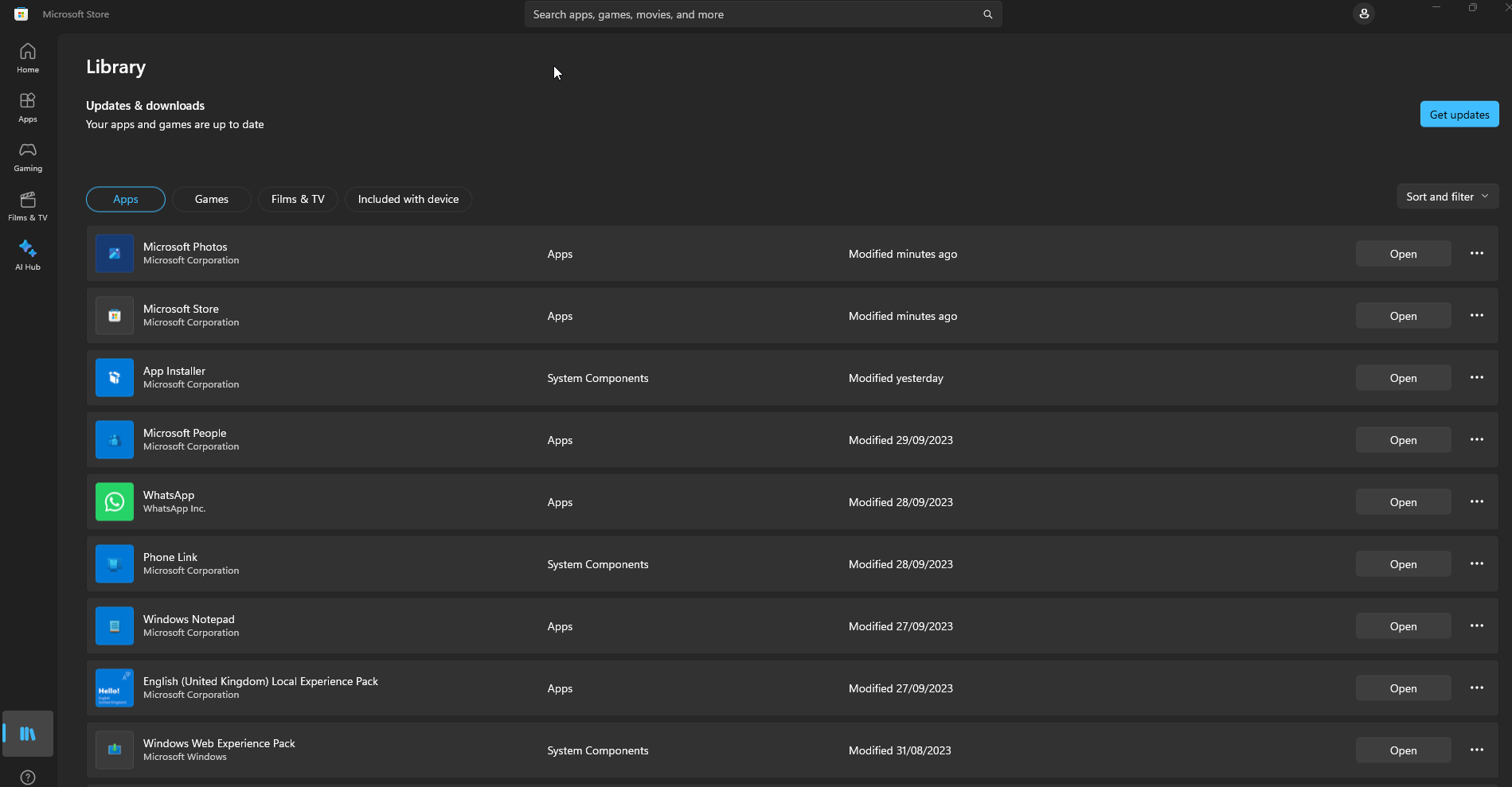Click the Windows Notepad icon
1512x787 pixels.
pyautogui.click(x=115, y=626)
